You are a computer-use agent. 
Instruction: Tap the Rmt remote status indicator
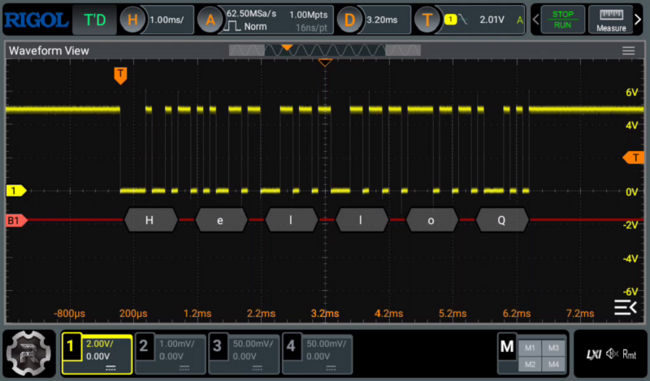(629, 354)
